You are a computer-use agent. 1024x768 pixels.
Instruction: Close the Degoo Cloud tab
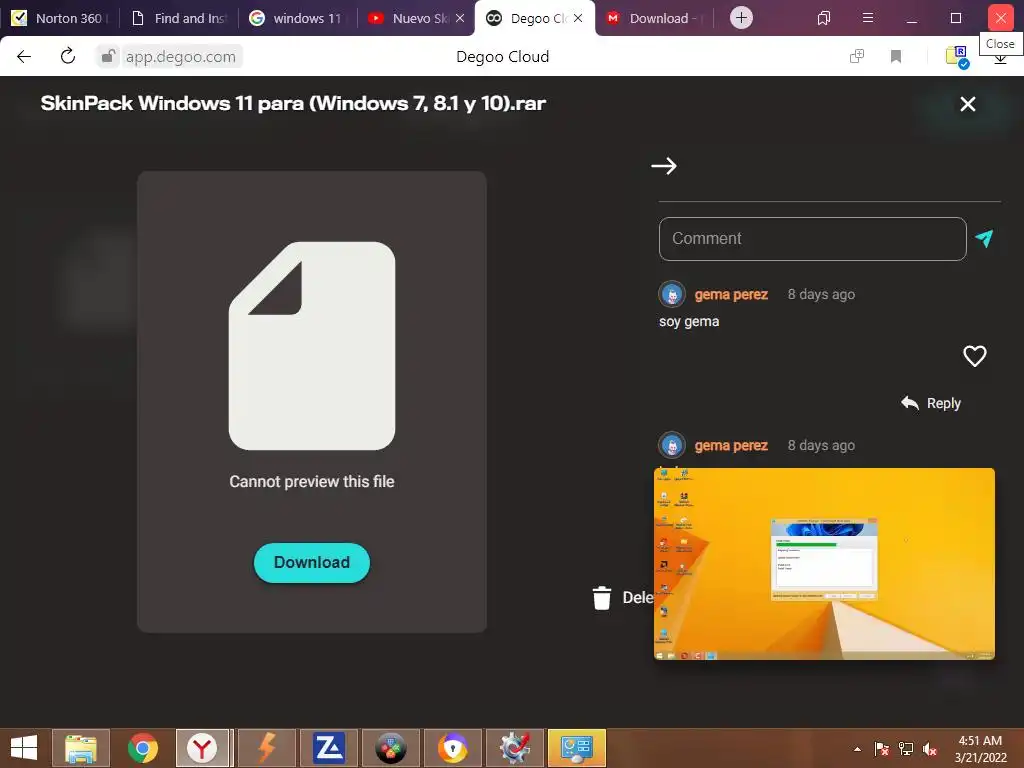pos(578,18)
